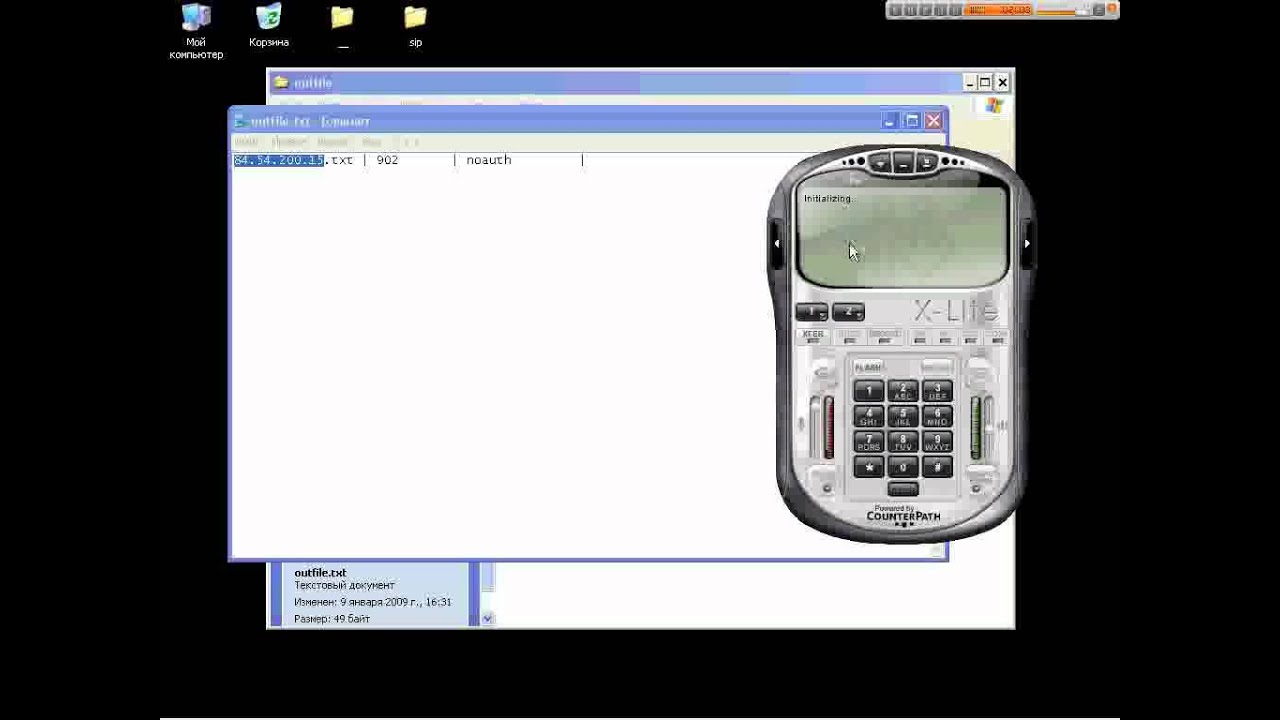This screenshot has height=720, width=1280.
Task: Click the 902 value in Notepad
Action: [x=387, y=160]
